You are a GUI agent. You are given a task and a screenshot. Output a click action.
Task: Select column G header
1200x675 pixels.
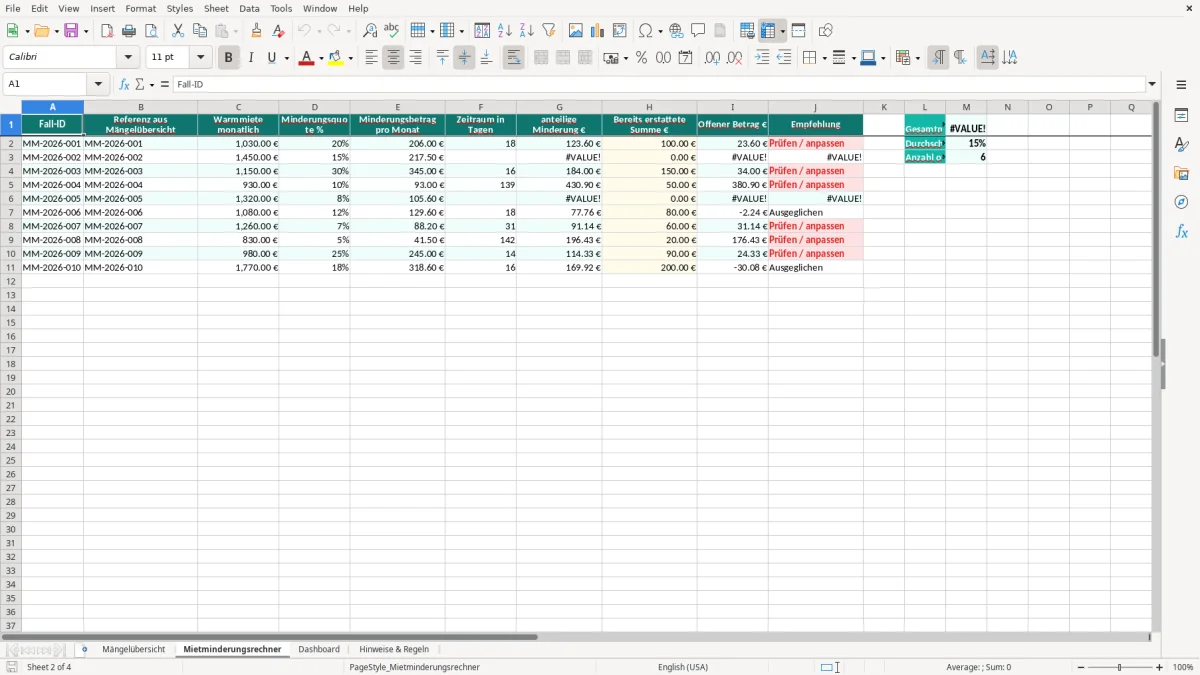[x=559, y=107]
